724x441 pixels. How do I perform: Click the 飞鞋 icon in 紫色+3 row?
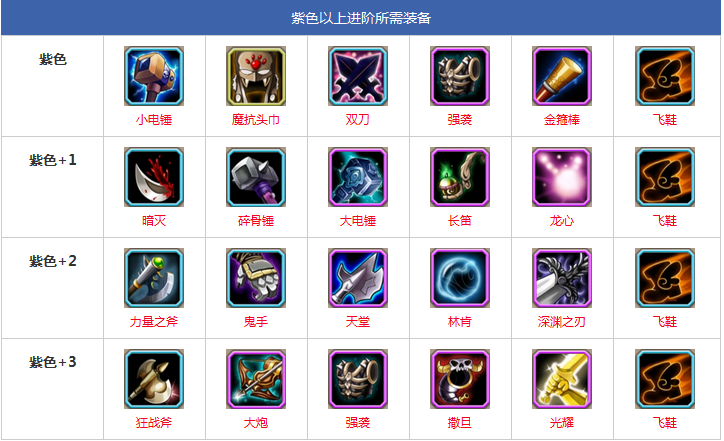(x=665, y=379)
